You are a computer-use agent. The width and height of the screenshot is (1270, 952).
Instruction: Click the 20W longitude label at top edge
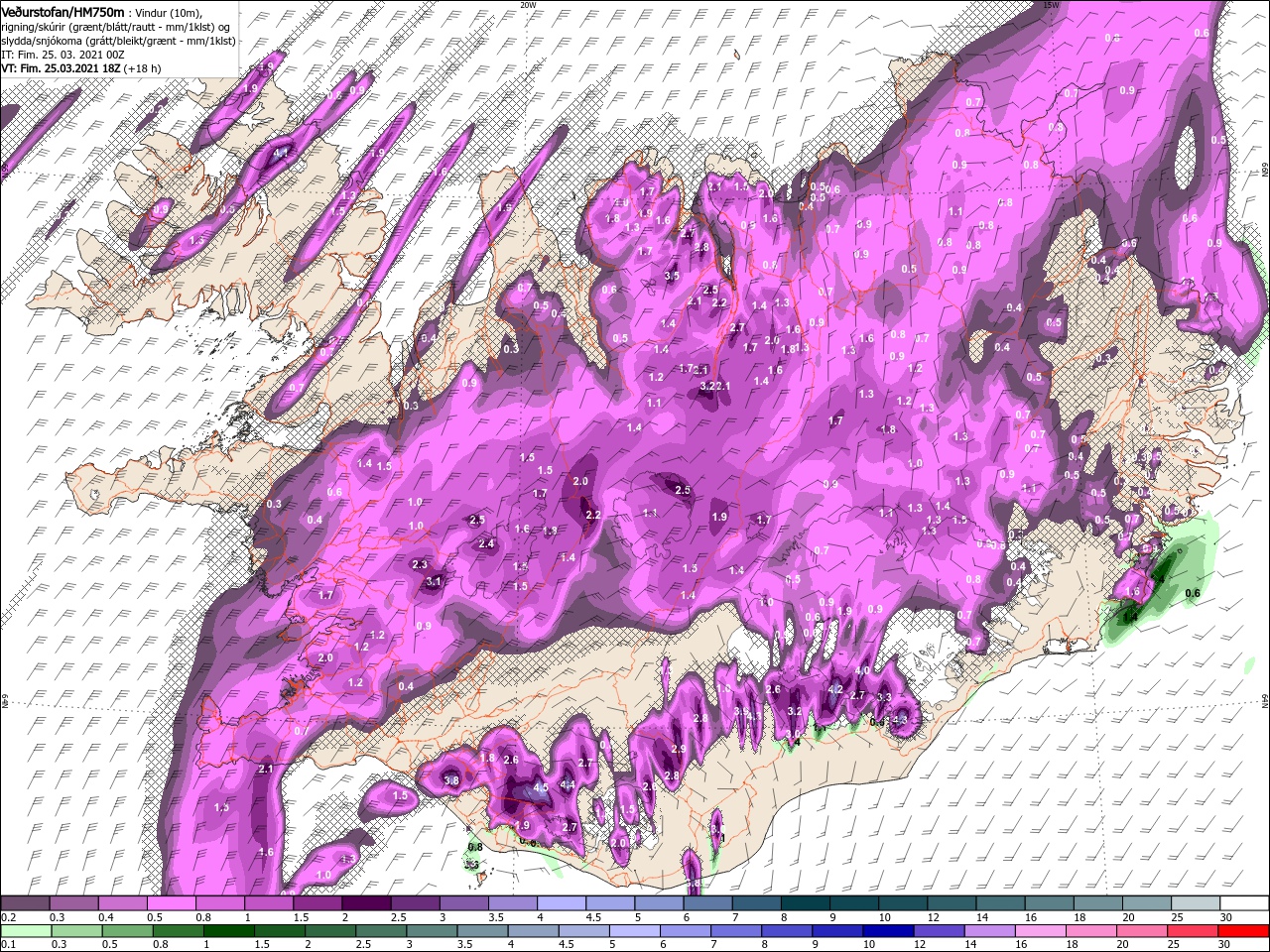(x=528, y=5)
